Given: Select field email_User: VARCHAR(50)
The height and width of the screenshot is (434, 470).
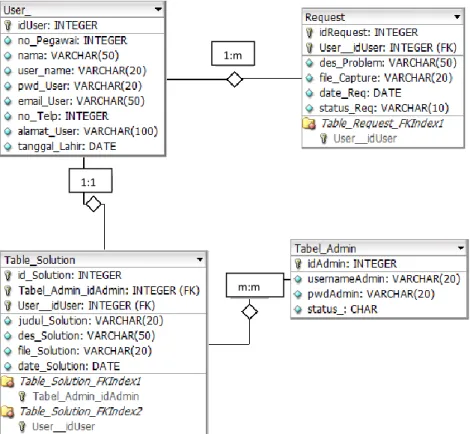Looking at the screenshot, I should click(81, 101).
